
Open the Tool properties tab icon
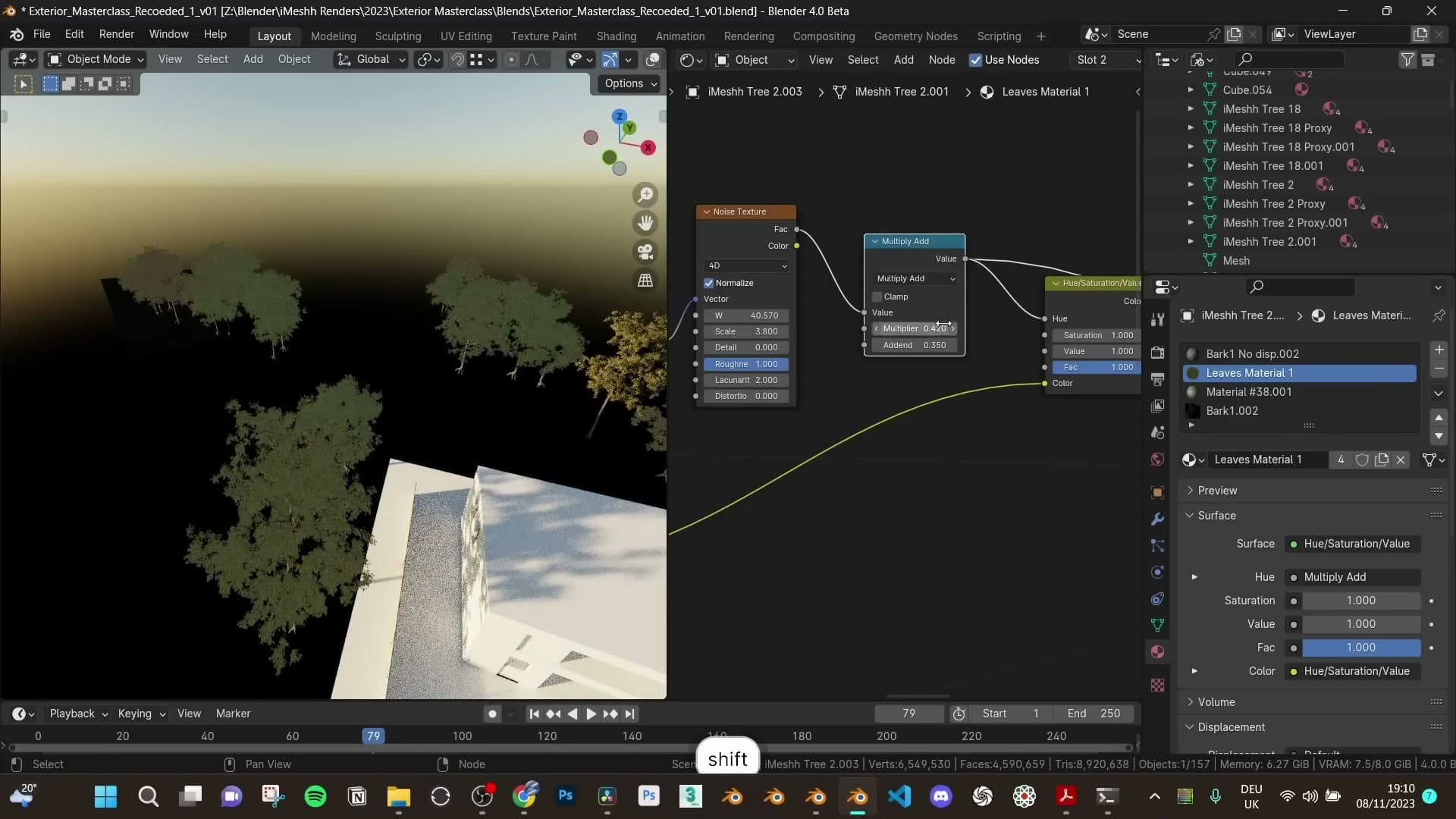tap(1157, 320)
